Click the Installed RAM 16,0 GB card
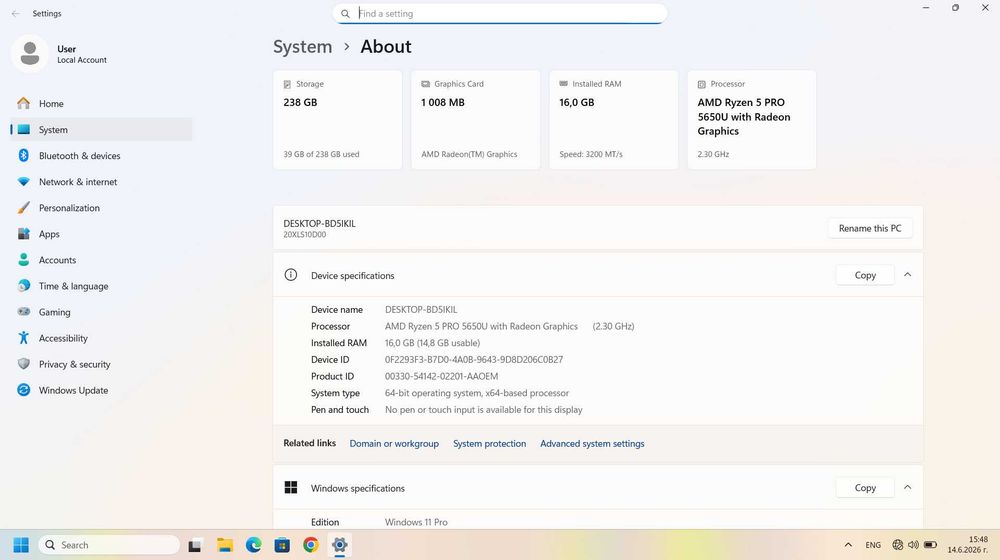 614,120
